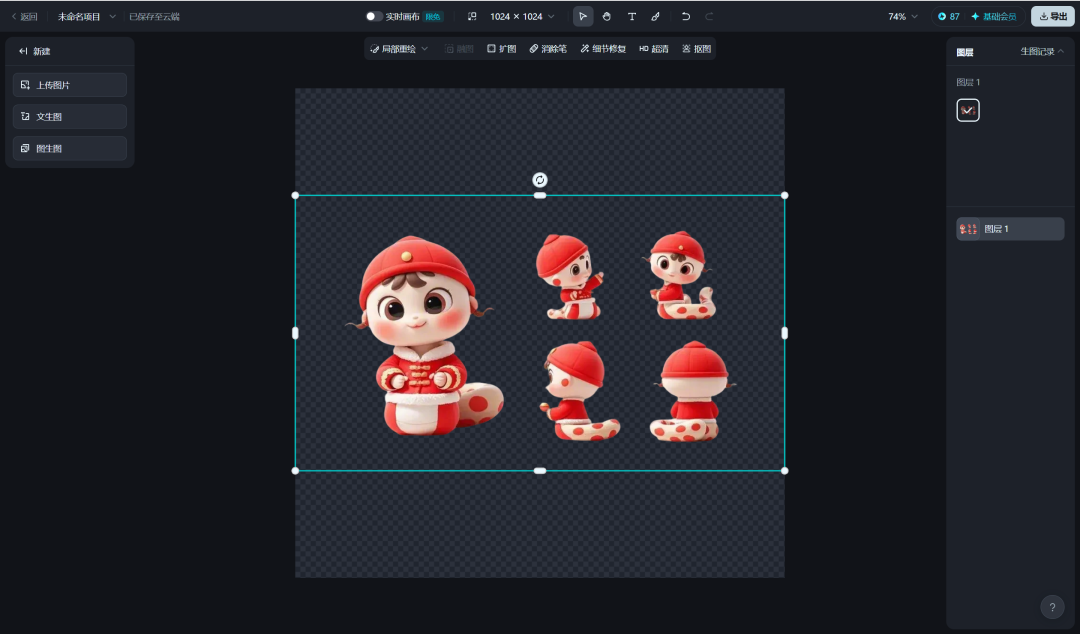The width and height of the screenshot is (1080, 634).
Task: Activate the Text tool in the top bar
Action: pyautogui.click(x=631, y=16)
